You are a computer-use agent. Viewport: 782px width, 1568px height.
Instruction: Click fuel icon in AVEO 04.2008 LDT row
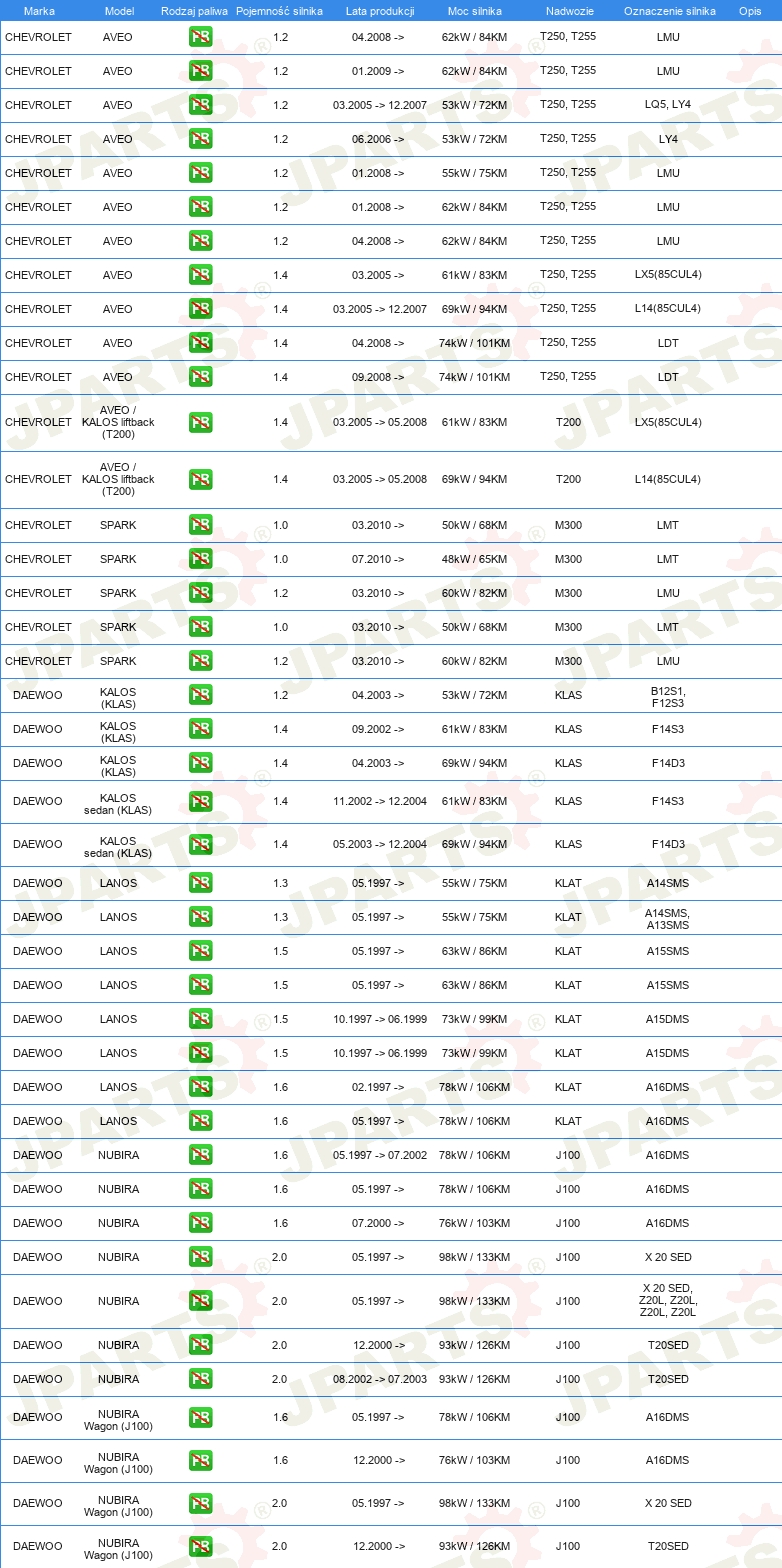pos(200,343)
